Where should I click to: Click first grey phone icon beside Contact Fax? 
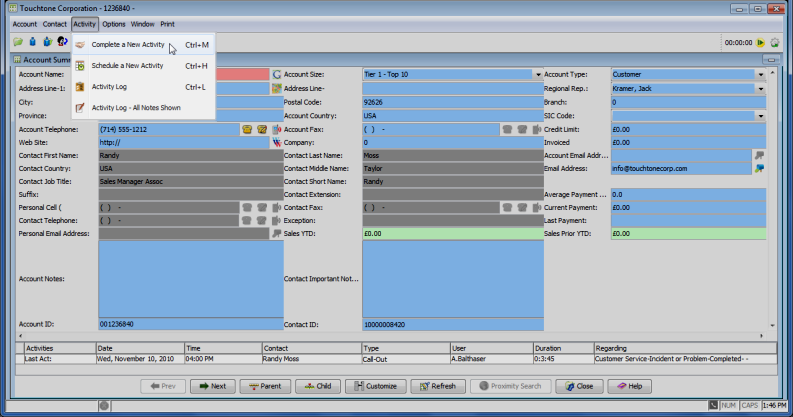pyautogui.click(x=507, y=207)
